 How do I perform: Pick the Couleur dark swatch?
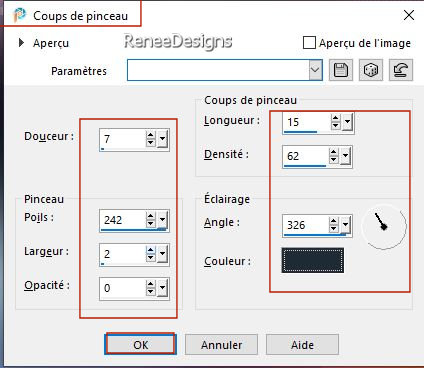313,260
